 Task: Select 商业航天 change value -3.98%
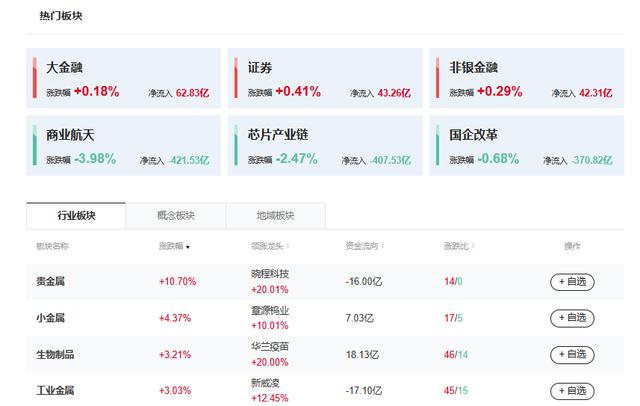[96, 159]
